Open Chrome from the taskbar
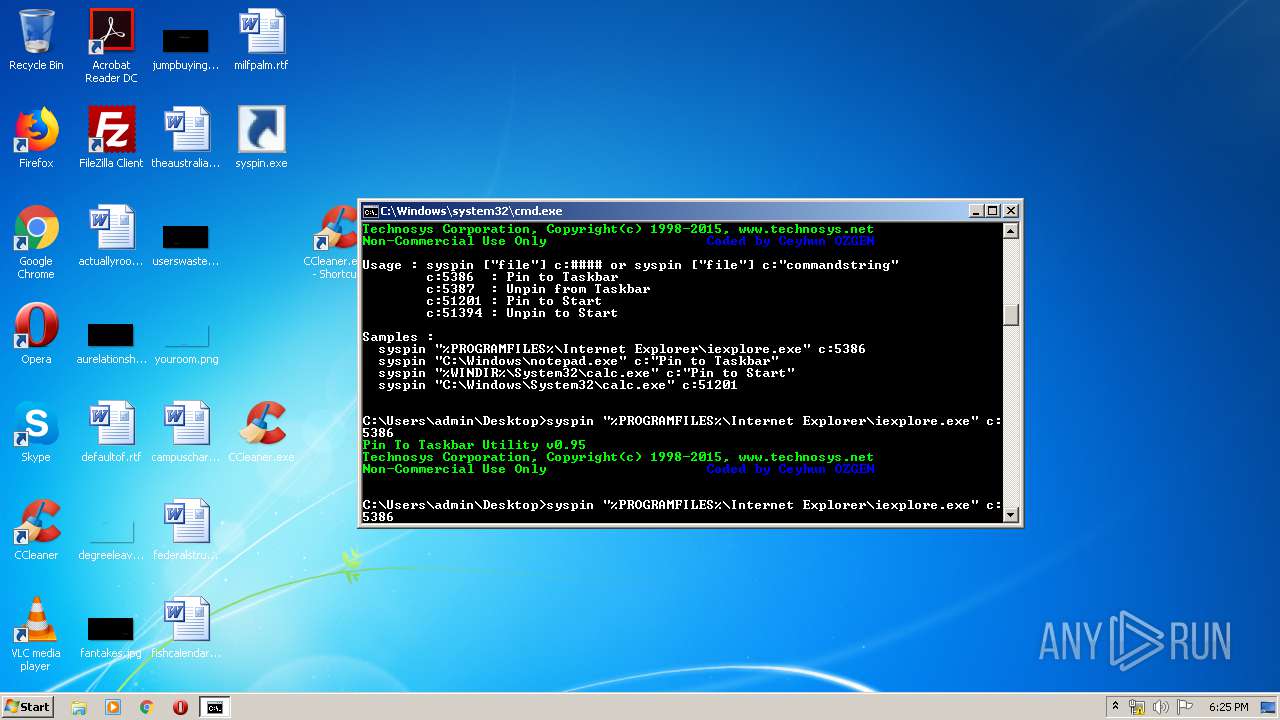Screen dimensions: 1280x720 (x=146, y=707)
